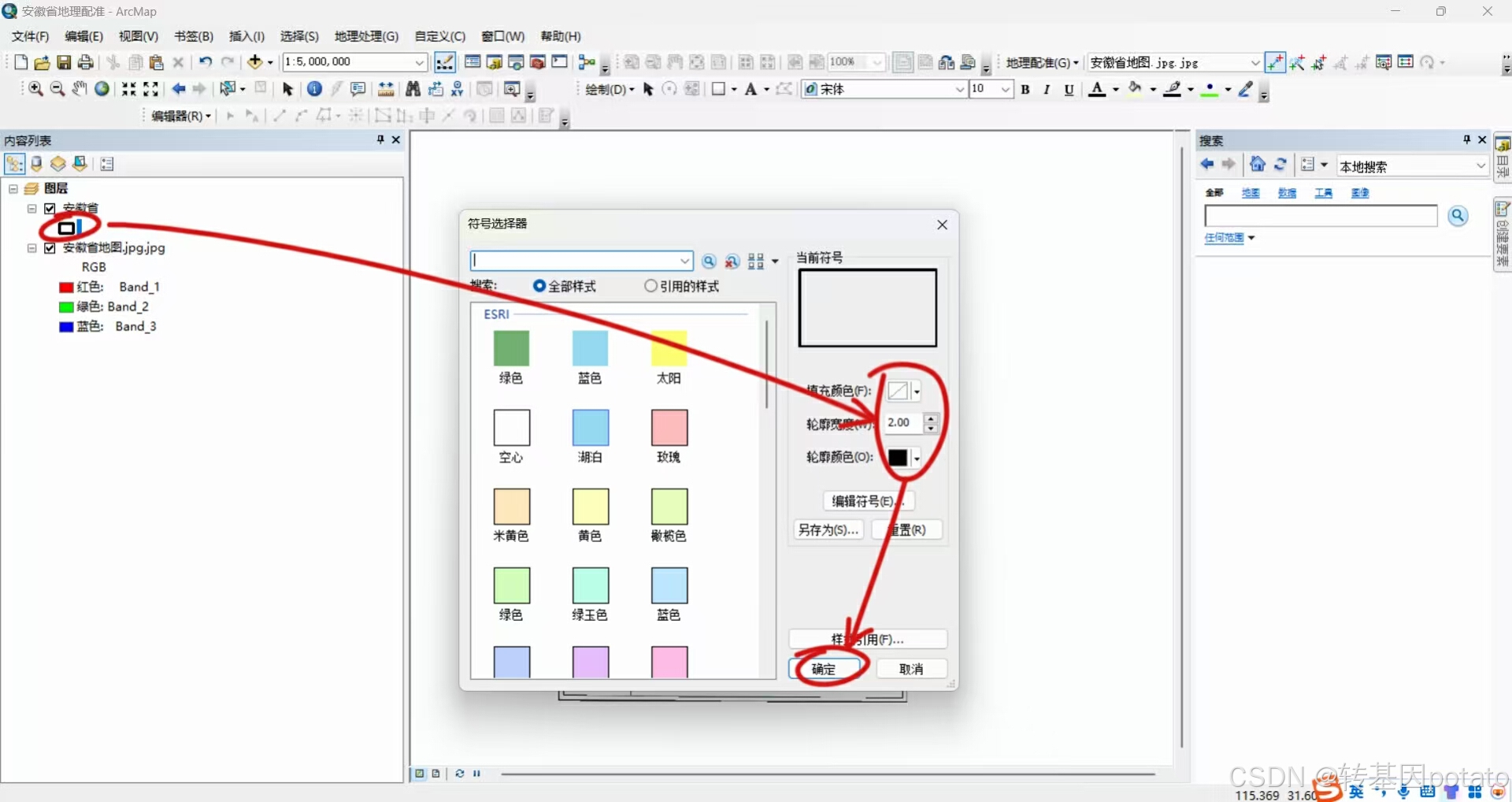This screenshot has height=802, width=1512.
Task: Close the 符号选择器 dialog
Action: [942, 225]
